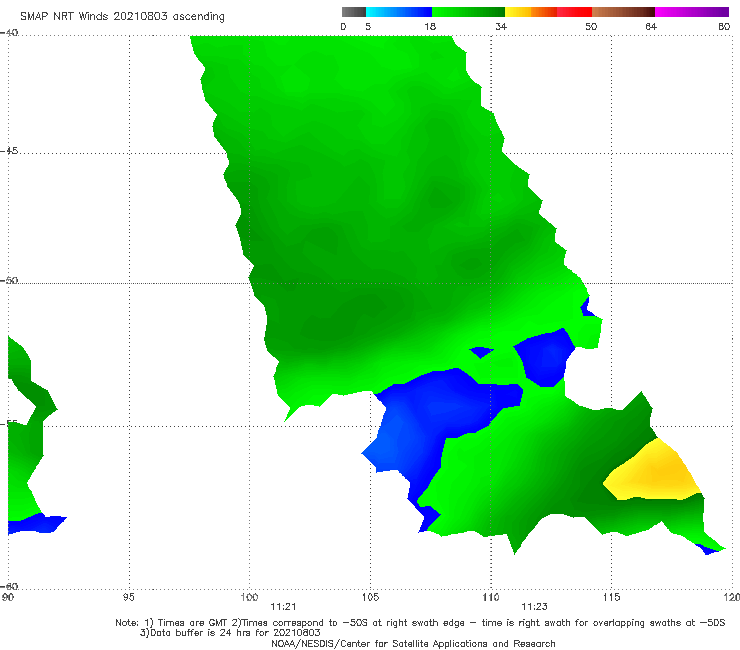Click the title 'SMAP NRT Winds 20210803 ascending'
This screenshot has height=650, width=740.
(x=122, y=16)
